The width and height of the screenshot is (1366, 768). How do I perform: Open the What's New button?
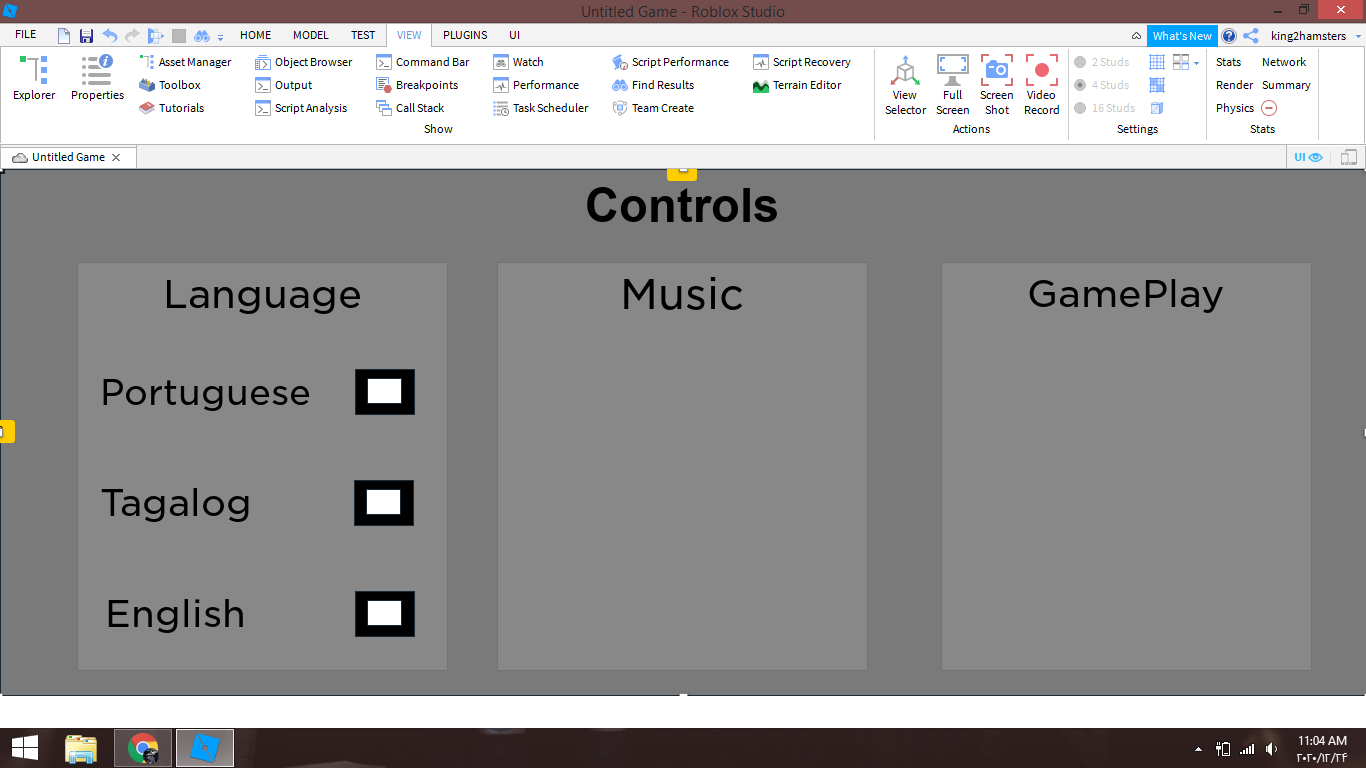click(1182, 36)
